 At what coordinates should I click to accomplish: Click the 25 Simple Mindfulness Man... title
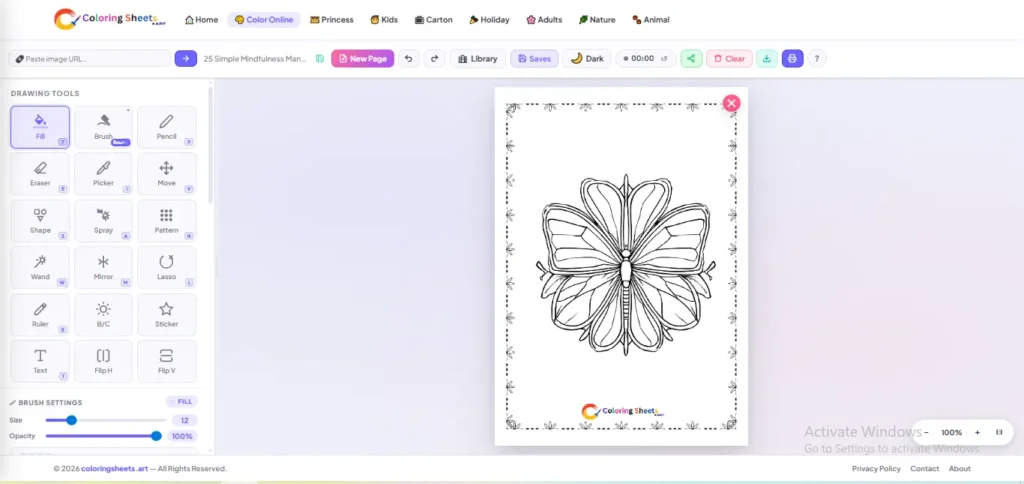(x=255, y=59)
